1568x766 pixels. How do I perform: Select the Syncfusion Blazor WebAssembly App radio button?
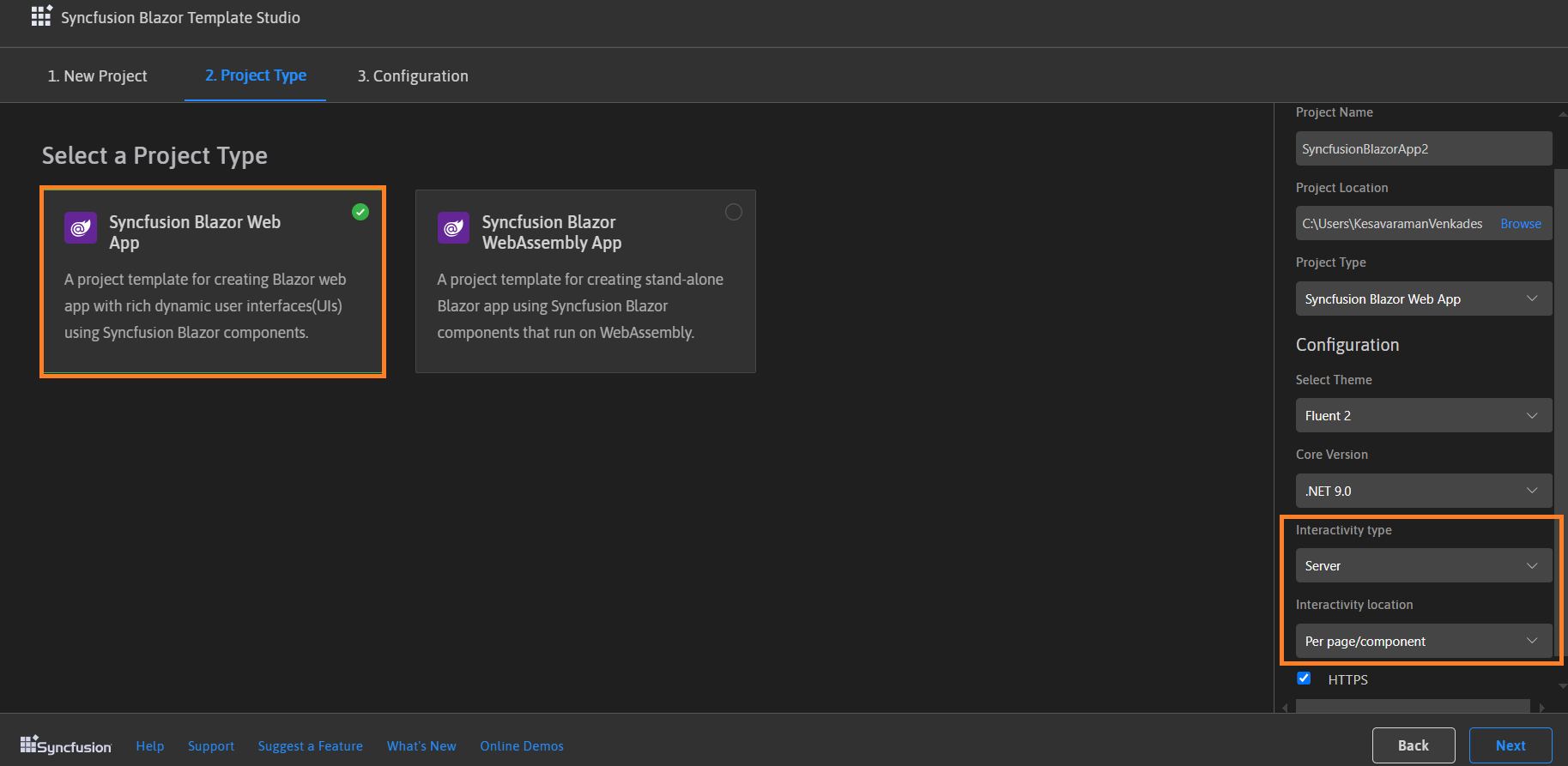[734, 212]
